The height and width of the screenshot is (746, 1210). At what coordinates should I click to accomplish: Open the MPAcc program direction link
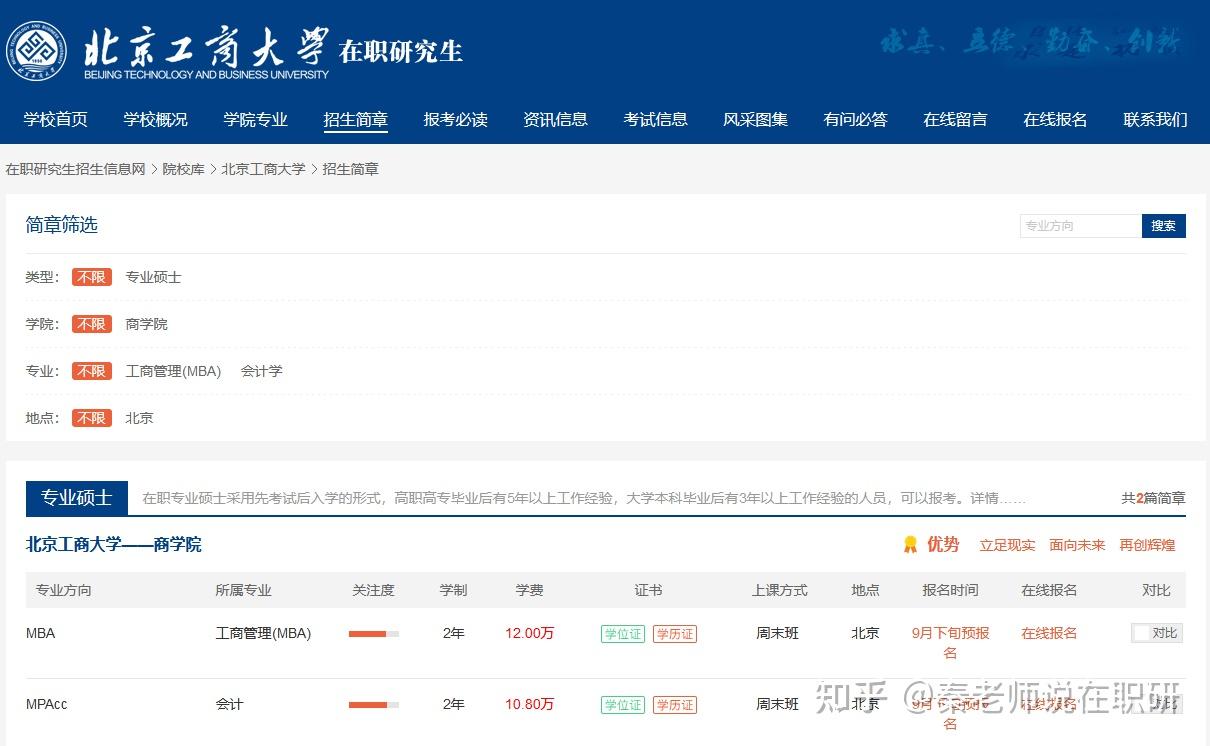pyautogui.click(x=47, y=705)
